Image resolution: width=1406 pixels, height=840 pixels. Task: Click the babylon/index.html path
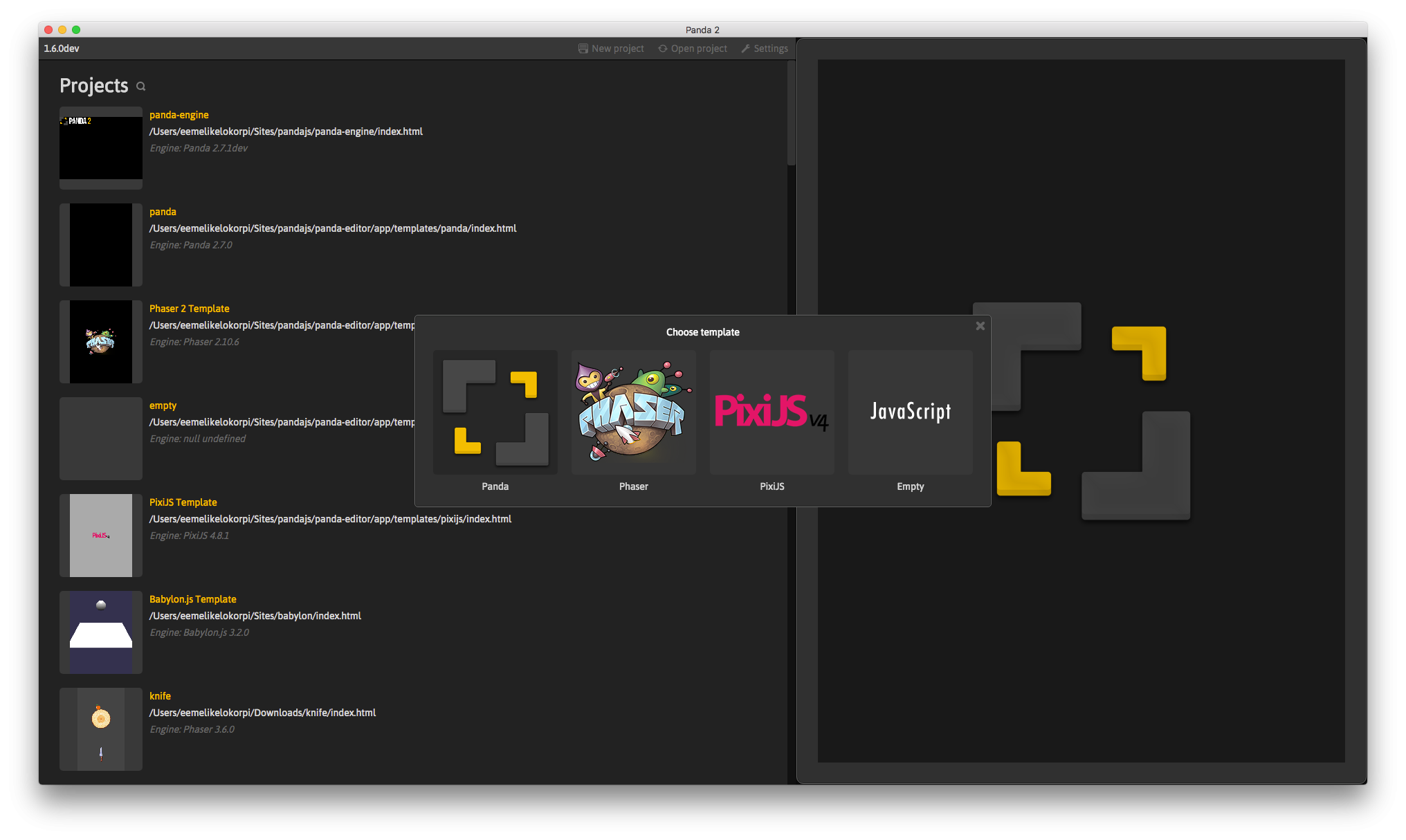(255, 616)
